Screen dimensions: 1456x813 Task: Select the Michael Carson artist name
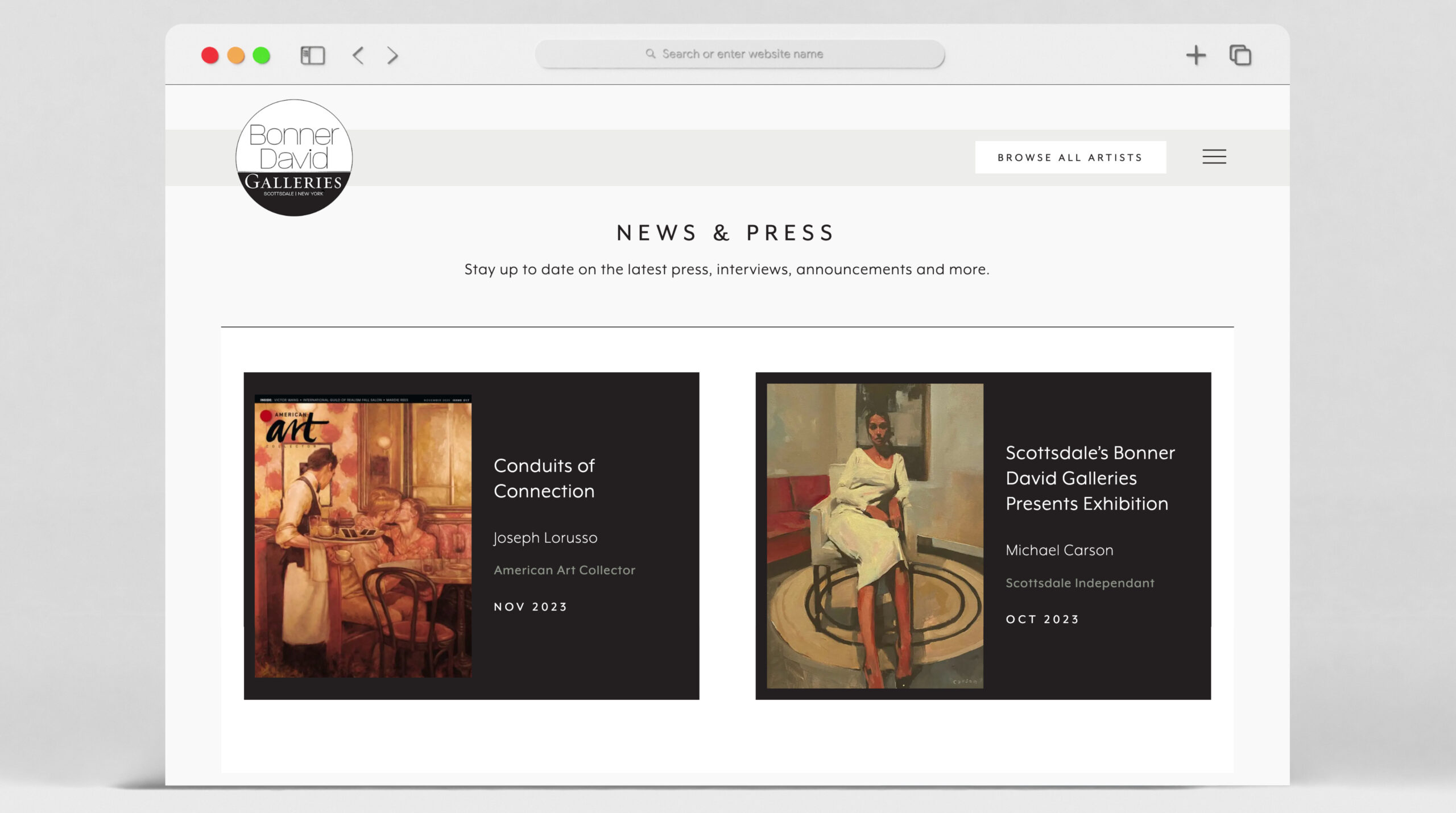[x=1059, y=550]
